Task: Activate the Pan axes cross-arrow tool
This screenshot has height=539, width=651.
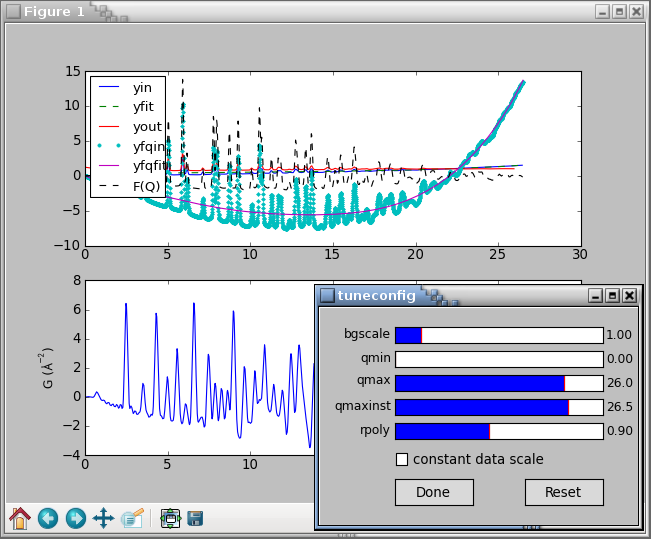Action: [103, 518]
